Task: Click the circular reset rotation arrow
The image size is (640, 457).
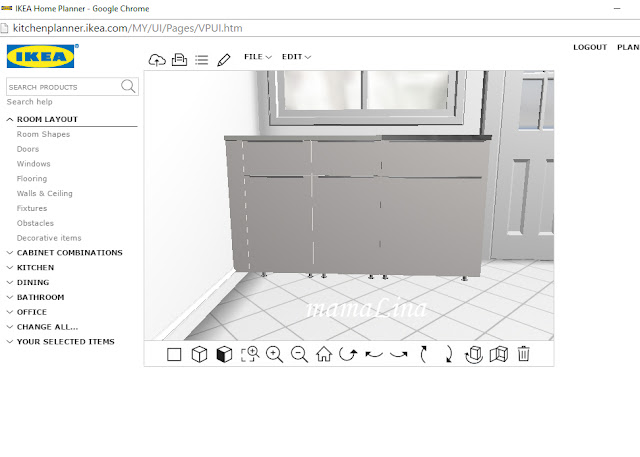Action: 348,354
